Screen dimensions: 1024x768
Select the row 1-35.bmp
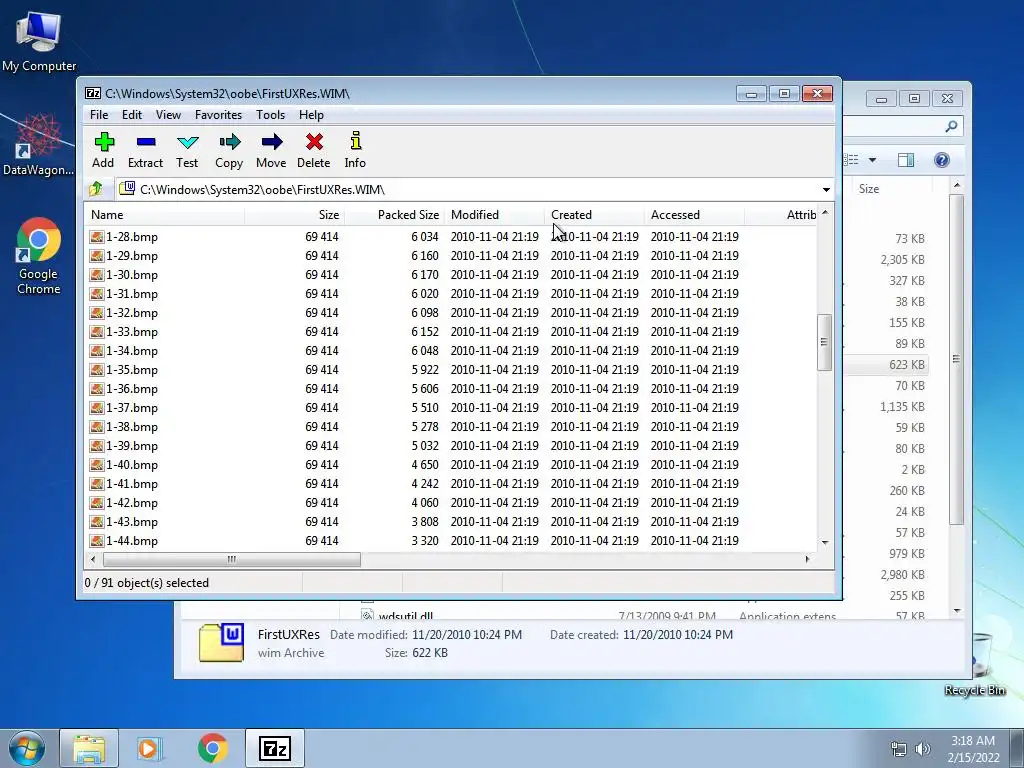click(451, 370)
